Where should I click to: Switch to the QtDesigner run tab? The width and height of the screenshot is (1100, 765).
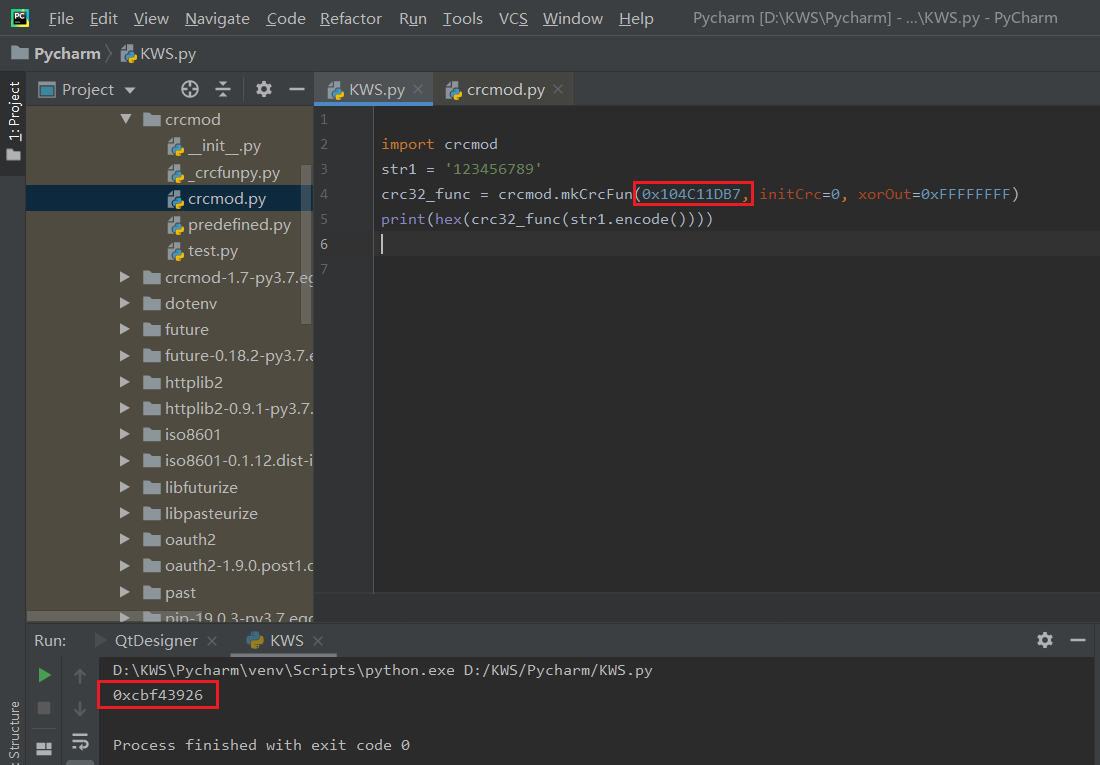coord(156,641)
